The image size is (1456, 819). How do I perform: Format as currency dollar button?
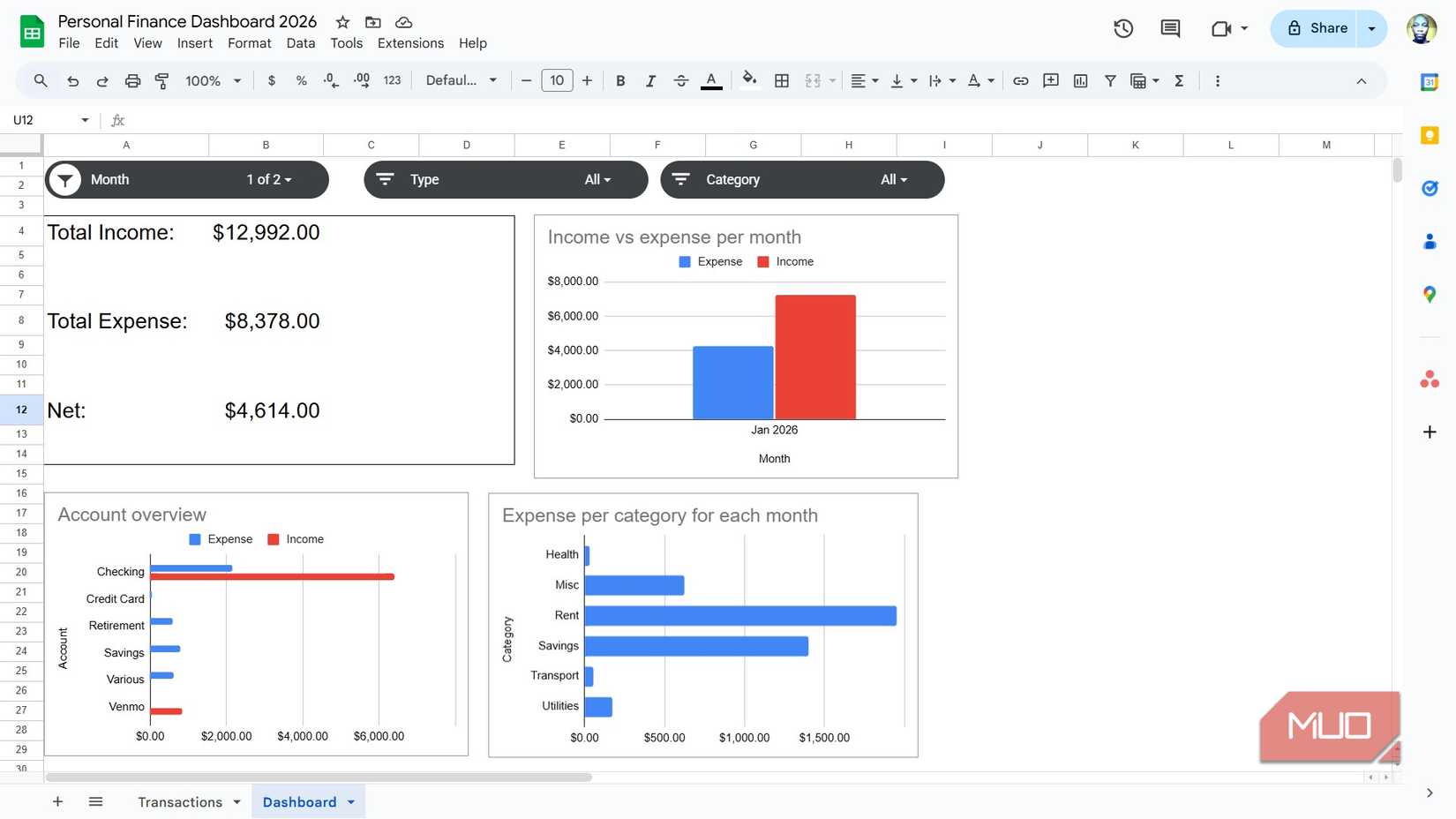(272, 81)
